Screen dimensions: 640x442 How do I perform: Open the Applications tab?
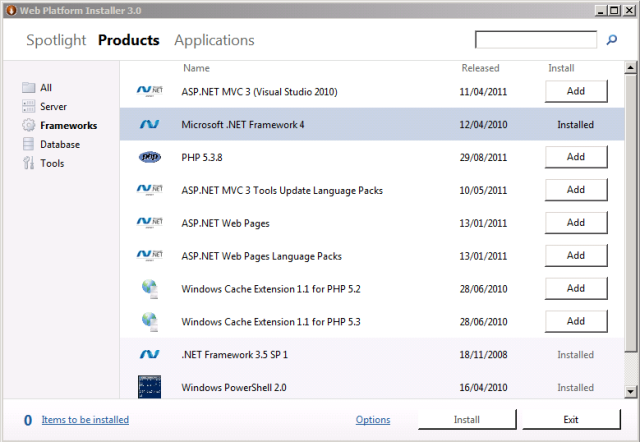click(214, 41)
